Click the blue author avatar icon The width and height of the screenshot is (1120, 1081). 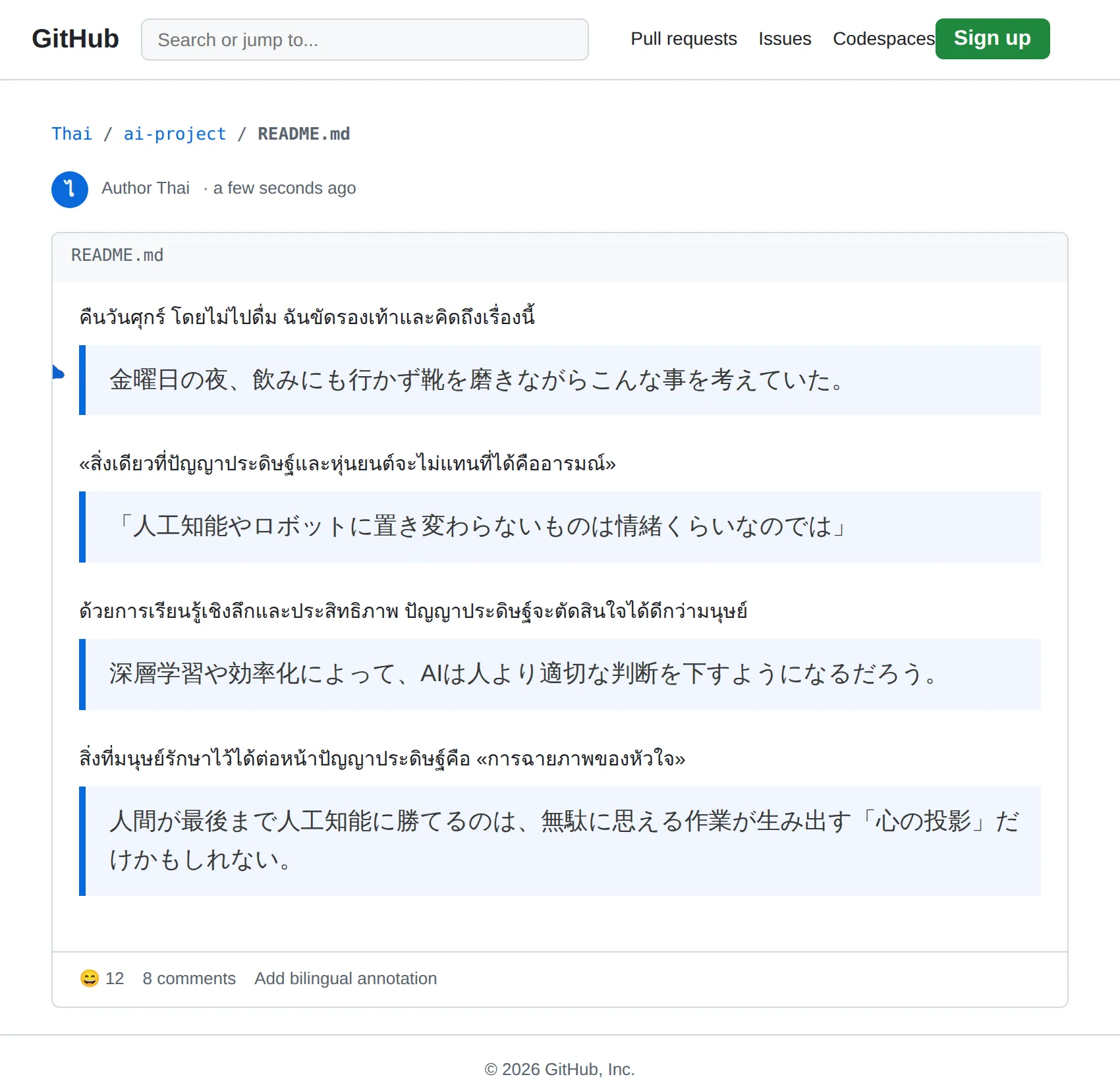coord(70,190)
